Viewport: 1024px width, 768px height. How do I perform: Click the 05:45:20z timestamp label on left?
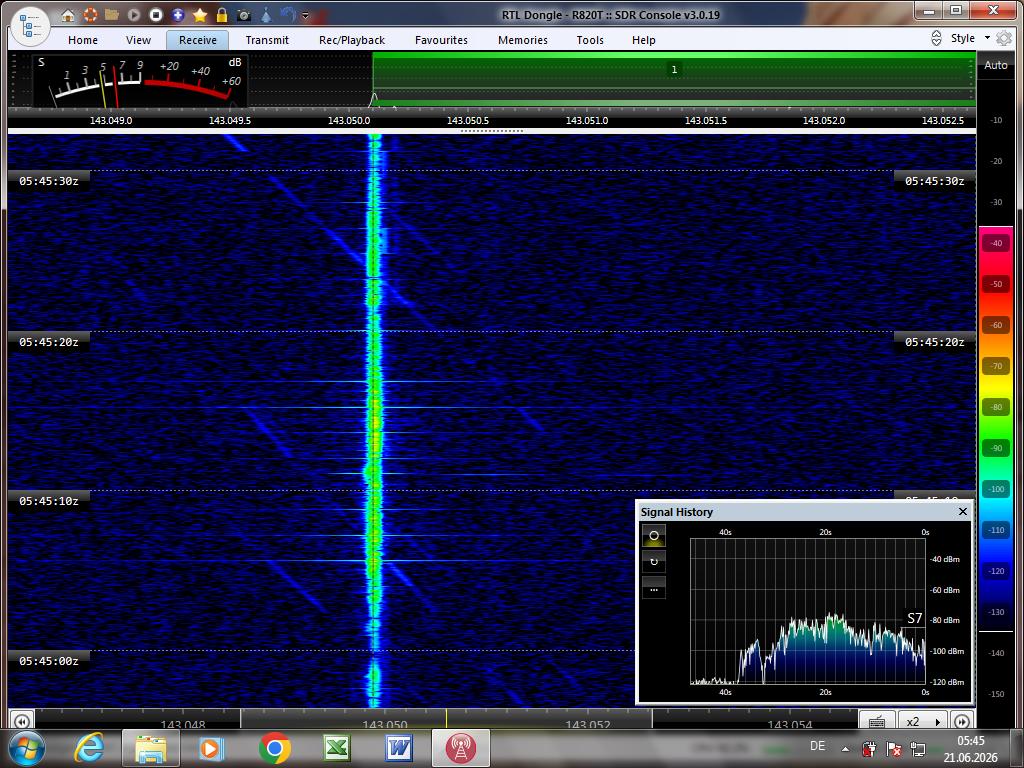coord(49,342)
